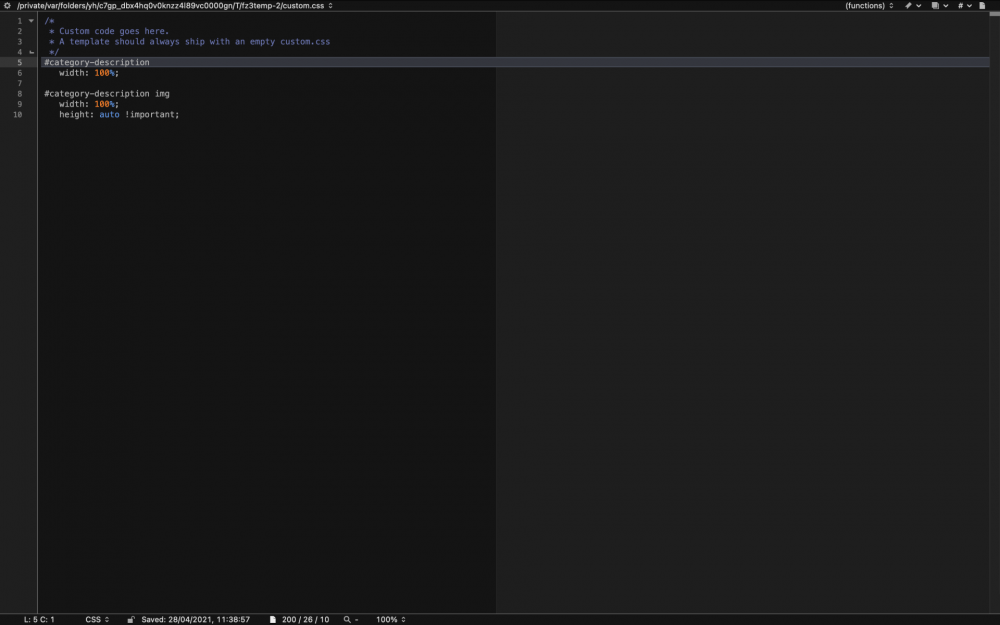The height and width of the screenshot is (625, 1000).
Task: Click the document stats icon in the status bar
Action: pos(272,619)
